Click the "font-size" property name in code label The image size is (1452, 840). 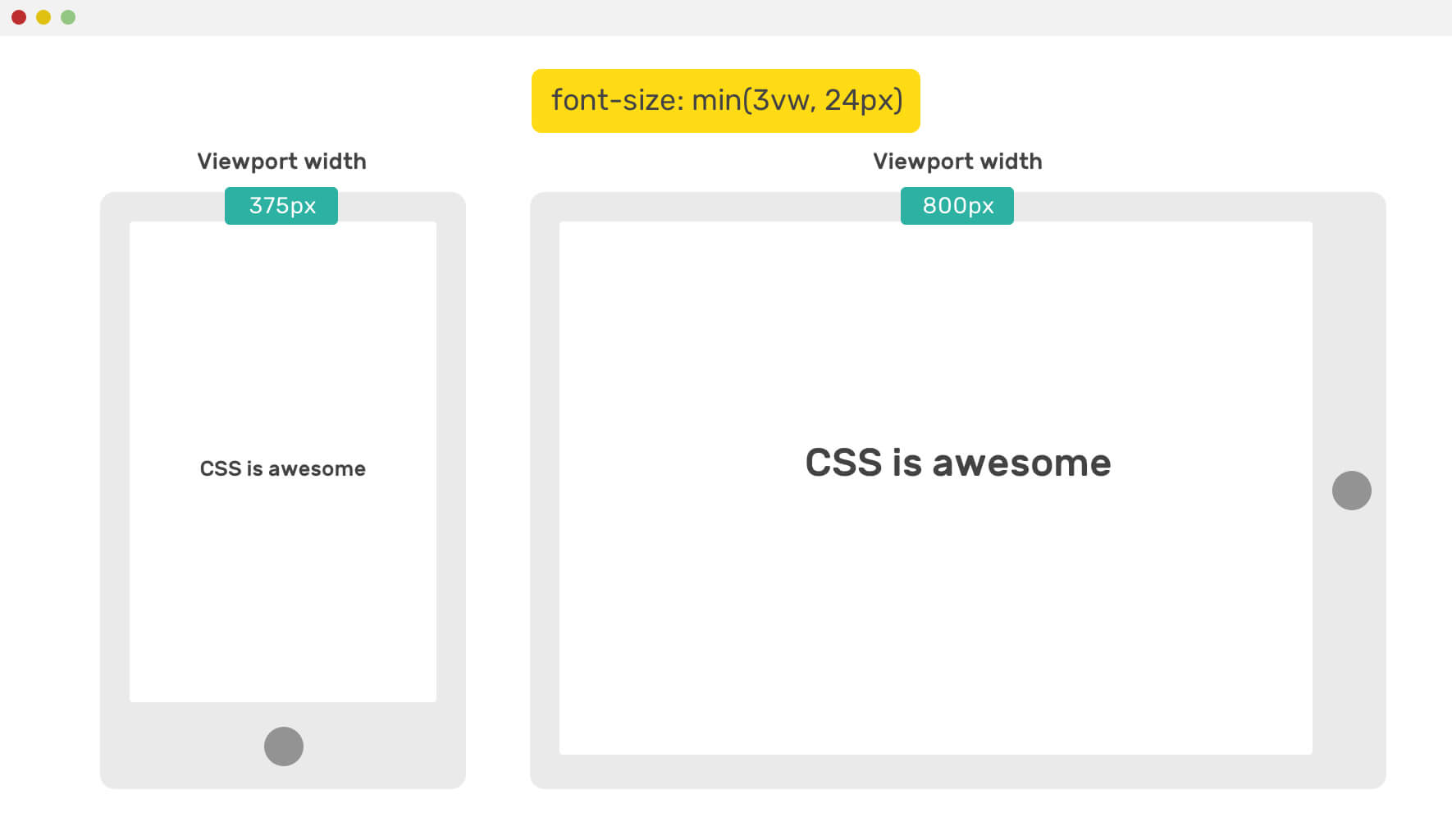[x=614, y=100]
